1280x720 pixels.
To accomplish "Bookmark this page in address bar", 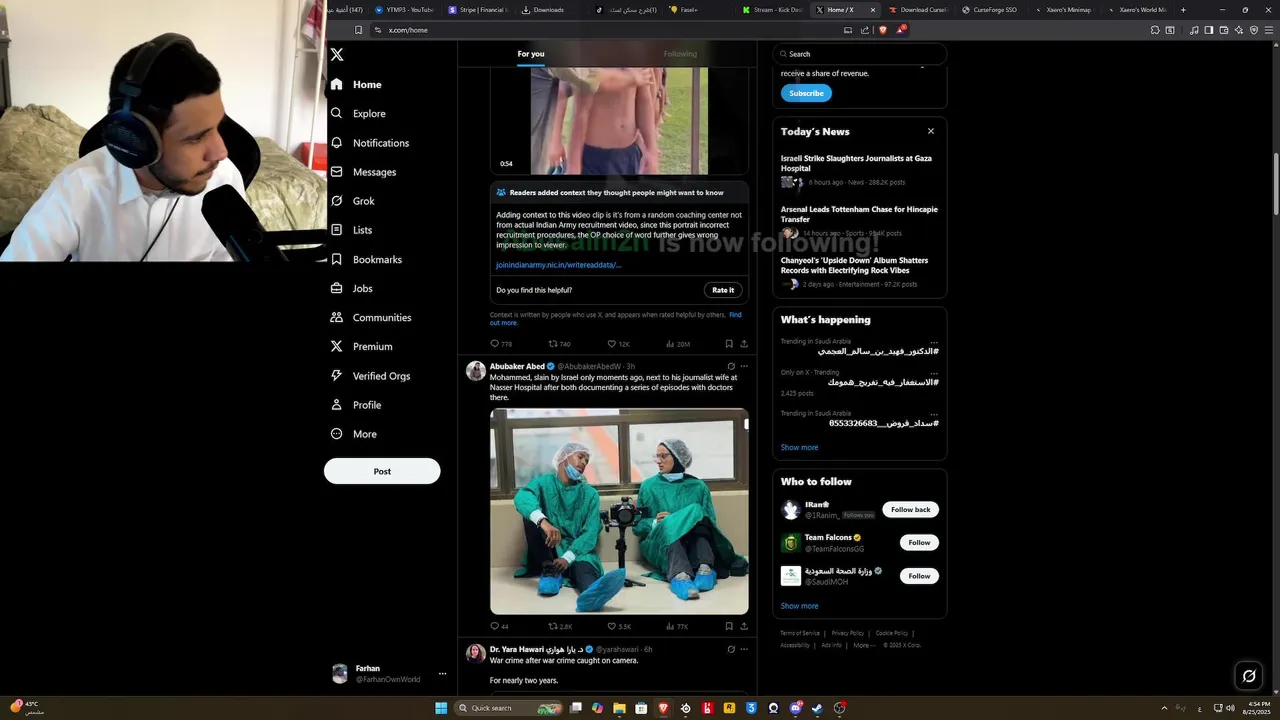I will pyautogui.click(x=358, y=30).
